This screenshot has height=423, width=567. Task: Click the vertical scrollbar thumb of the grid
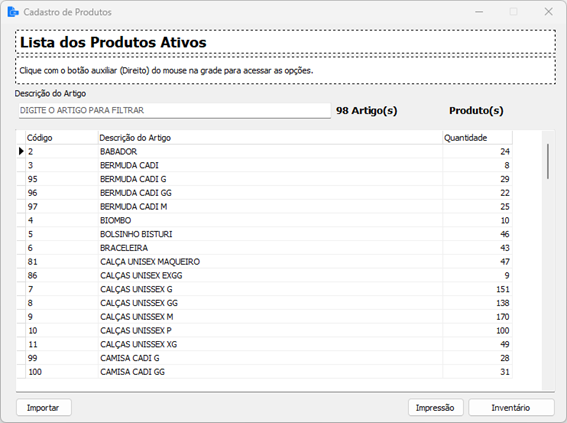click(x=548, y=161)
